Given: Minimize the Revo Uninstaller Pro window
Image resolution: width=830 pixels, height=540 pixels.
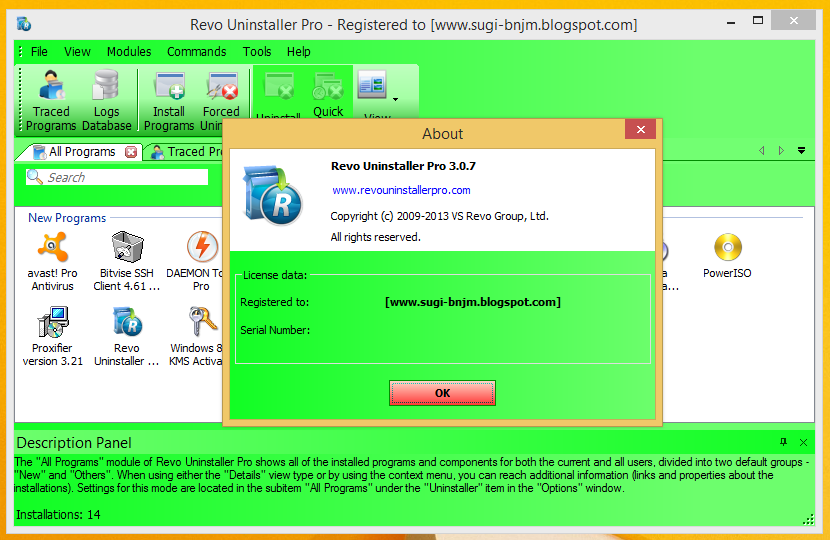Looking at the screenshot, I should (731, 23).
